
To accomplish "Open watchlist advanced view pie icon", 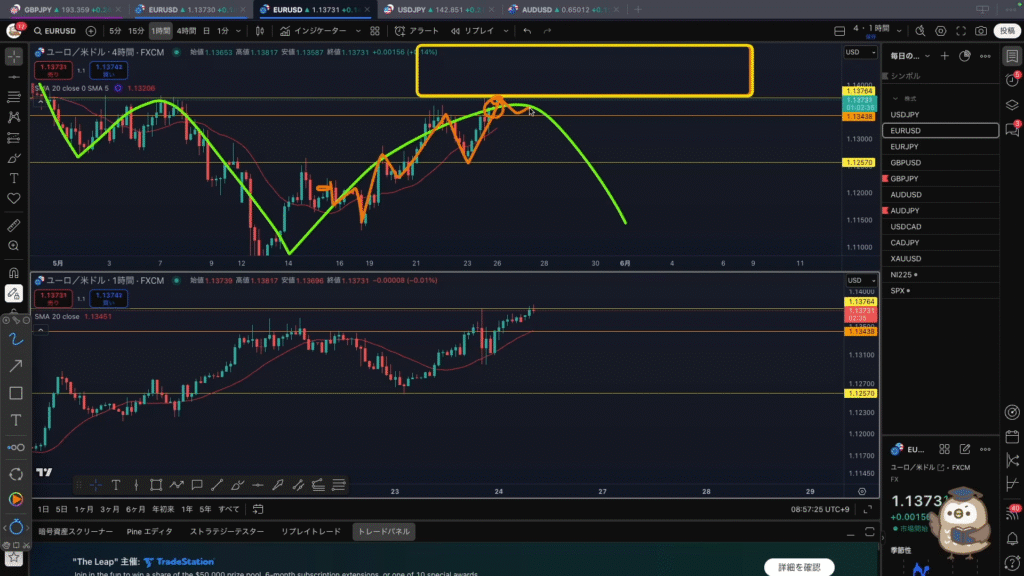I will (x=965, y=56).
